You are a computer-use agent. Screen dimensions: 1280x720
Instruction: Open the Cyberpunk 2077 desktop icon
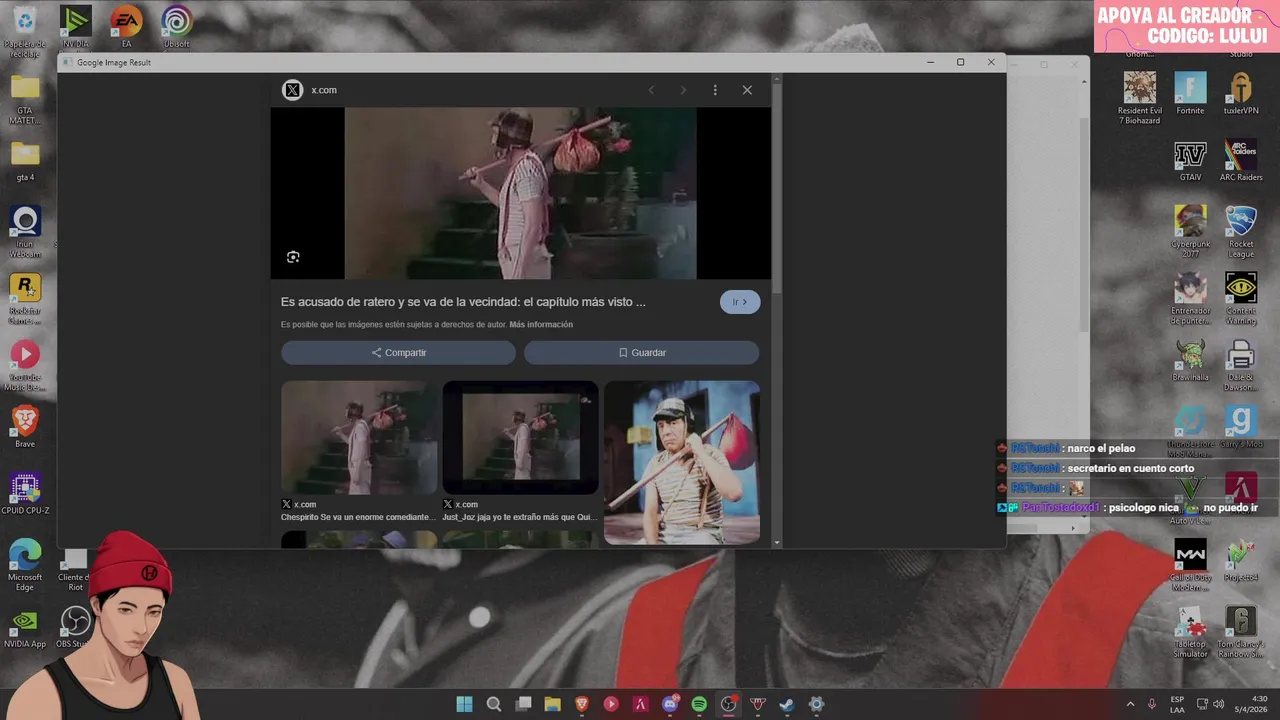(x=1190, y=232)
